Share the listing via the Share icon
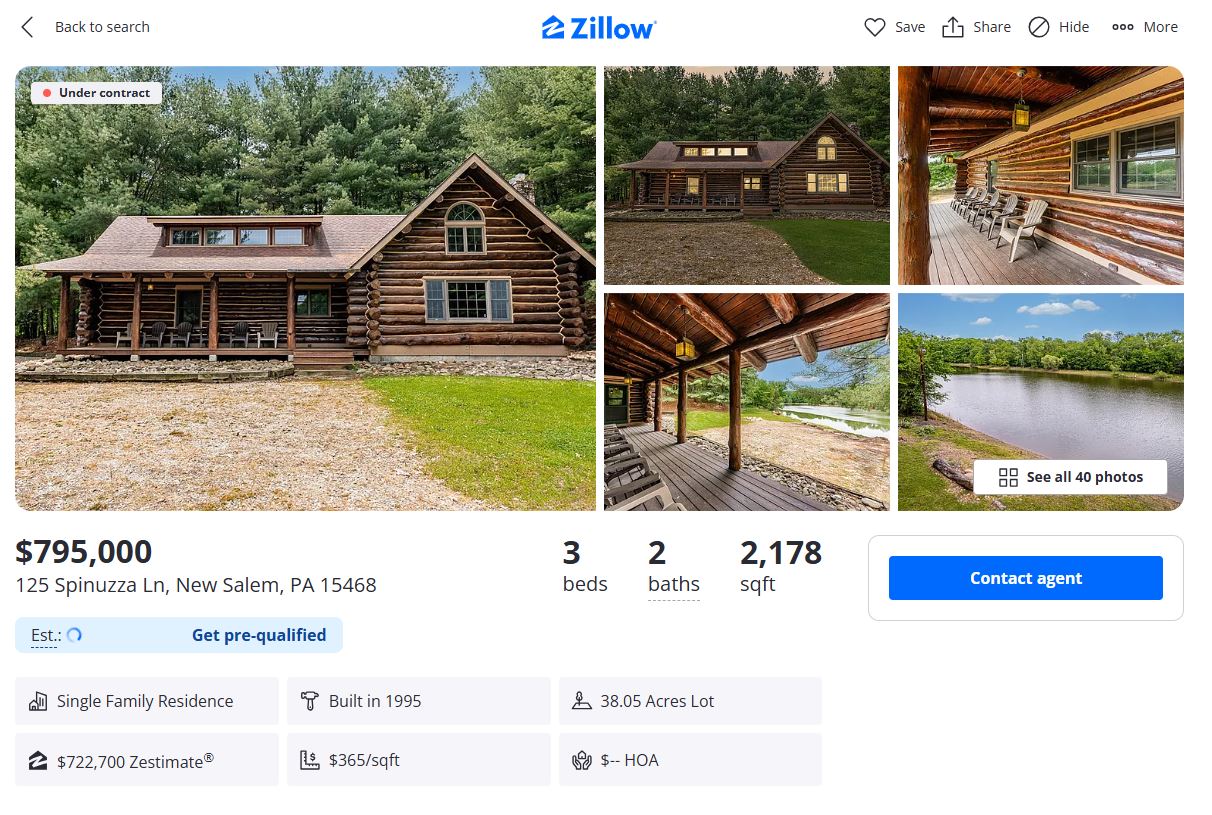 [953, 27]
